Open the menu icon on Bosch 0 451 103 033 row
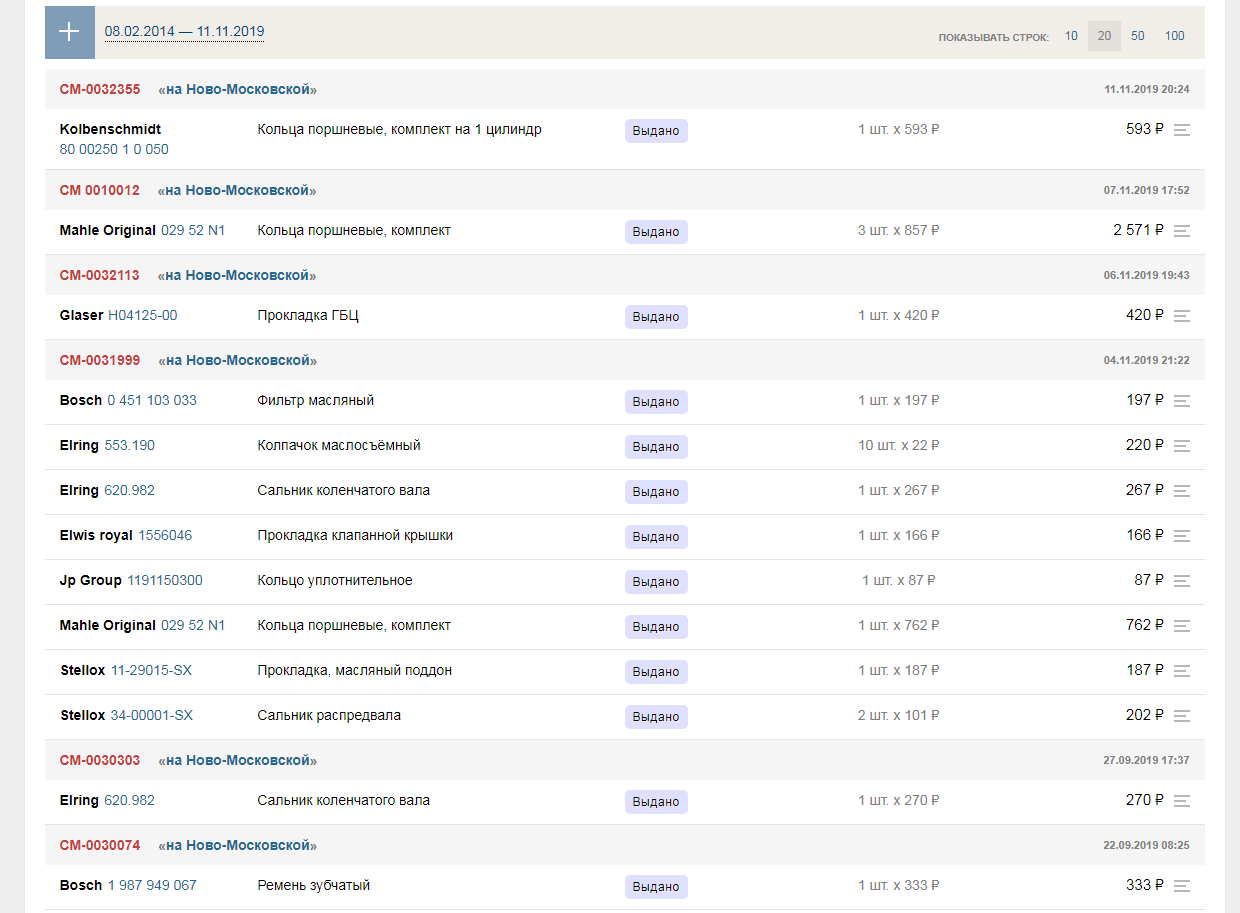 point(1182,401)
